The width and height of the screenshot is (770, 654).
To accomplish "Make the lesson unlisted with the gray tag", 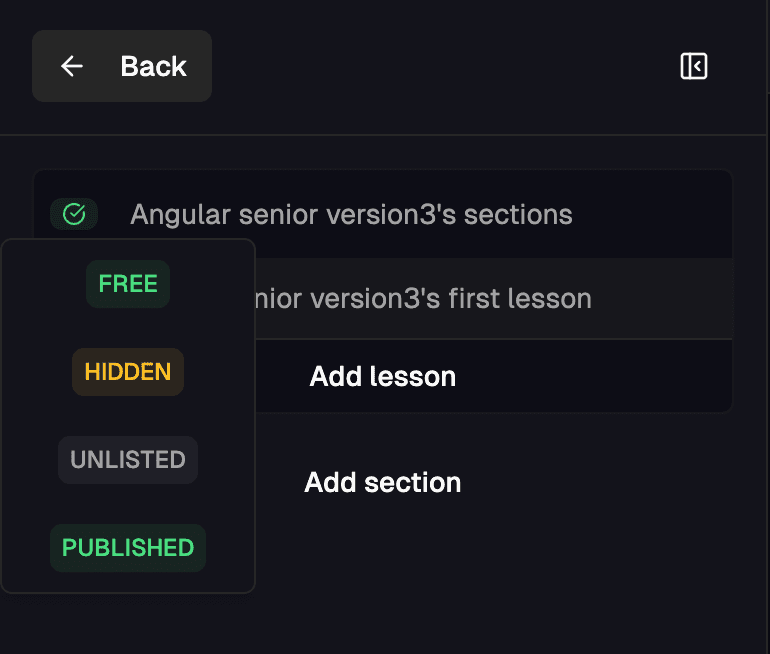I will click(x=128, y=460).
